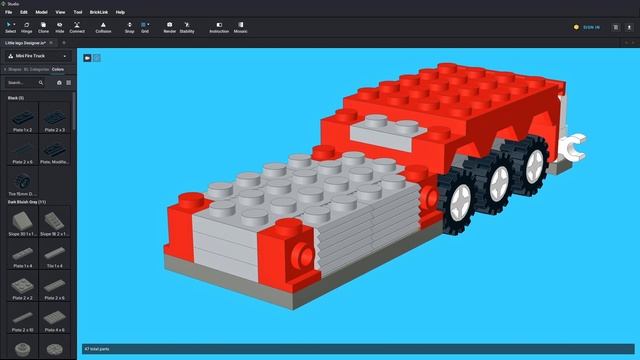Open the Edit menu

(24, 12)
